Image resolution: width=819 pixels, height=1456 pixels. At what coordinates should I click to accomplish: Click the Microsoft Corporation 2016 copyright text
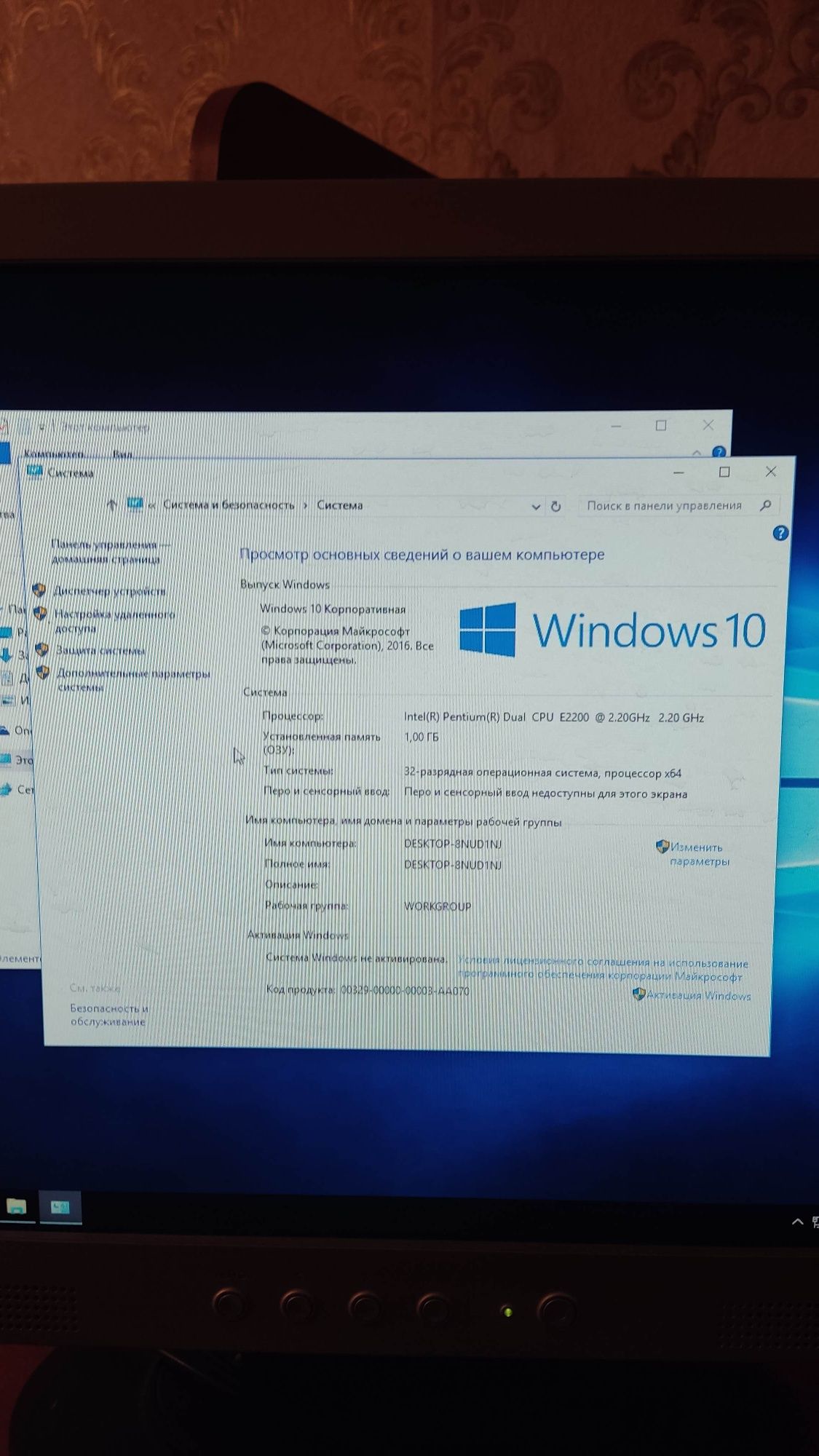pyautogui.click(x=347, y=645)
